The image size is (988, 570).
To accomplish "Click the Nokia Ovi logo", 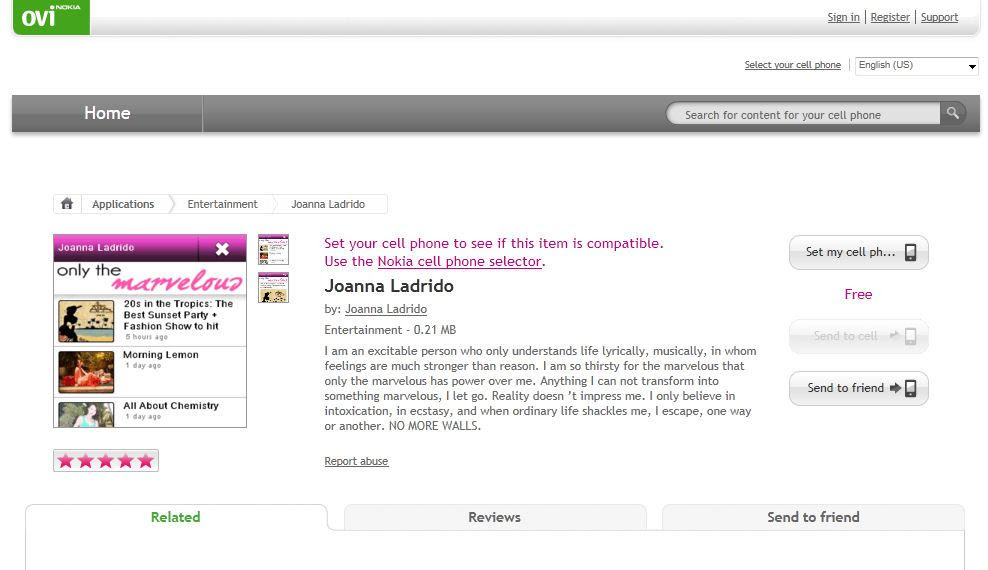I will click(51, 17).
